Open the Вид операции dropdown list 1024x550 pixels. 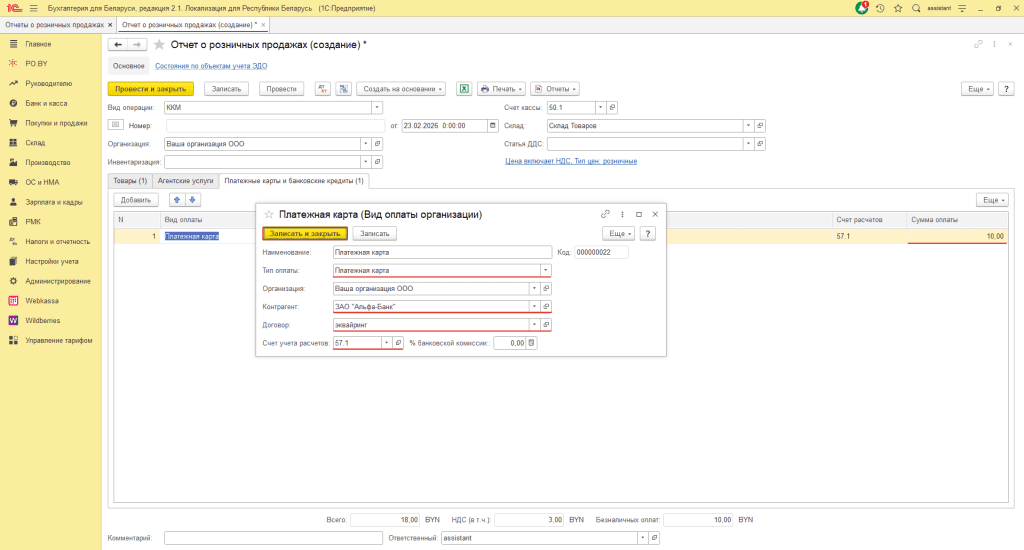point(377,107)
